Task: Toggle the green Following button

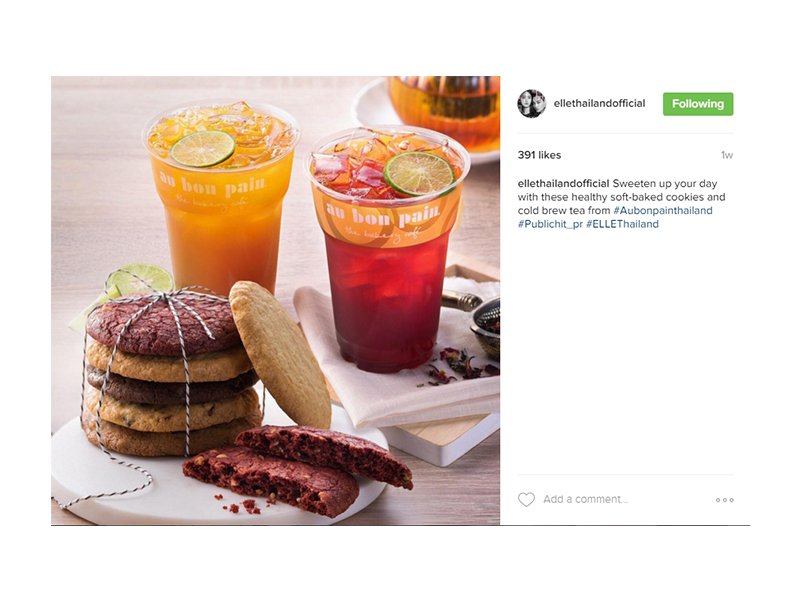Action: (698, 104)
